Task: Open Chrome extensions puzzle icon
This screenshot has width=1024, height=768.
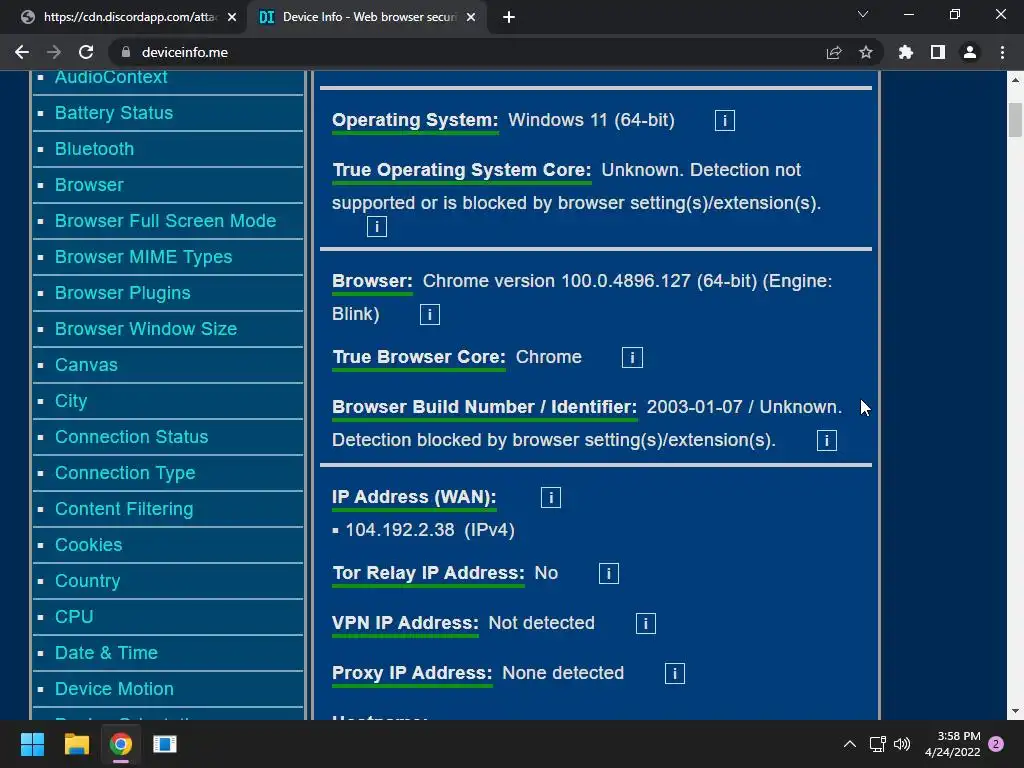Action: pos(906,52)
